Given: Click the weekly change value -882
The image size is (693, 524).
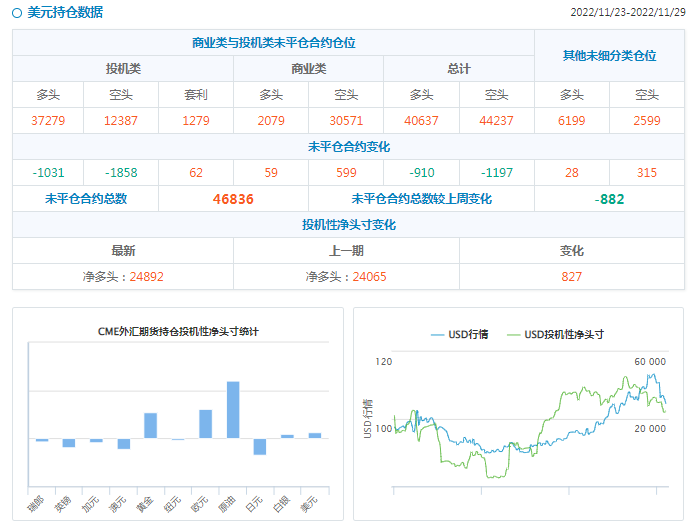Looking at the screenshot, I should tap(609, 199).
